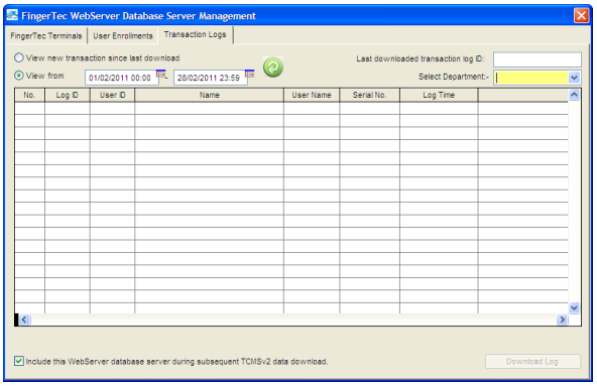Focus the Last downloaded transaction log ID field
The image size is (597, 386).
[537, 59]
